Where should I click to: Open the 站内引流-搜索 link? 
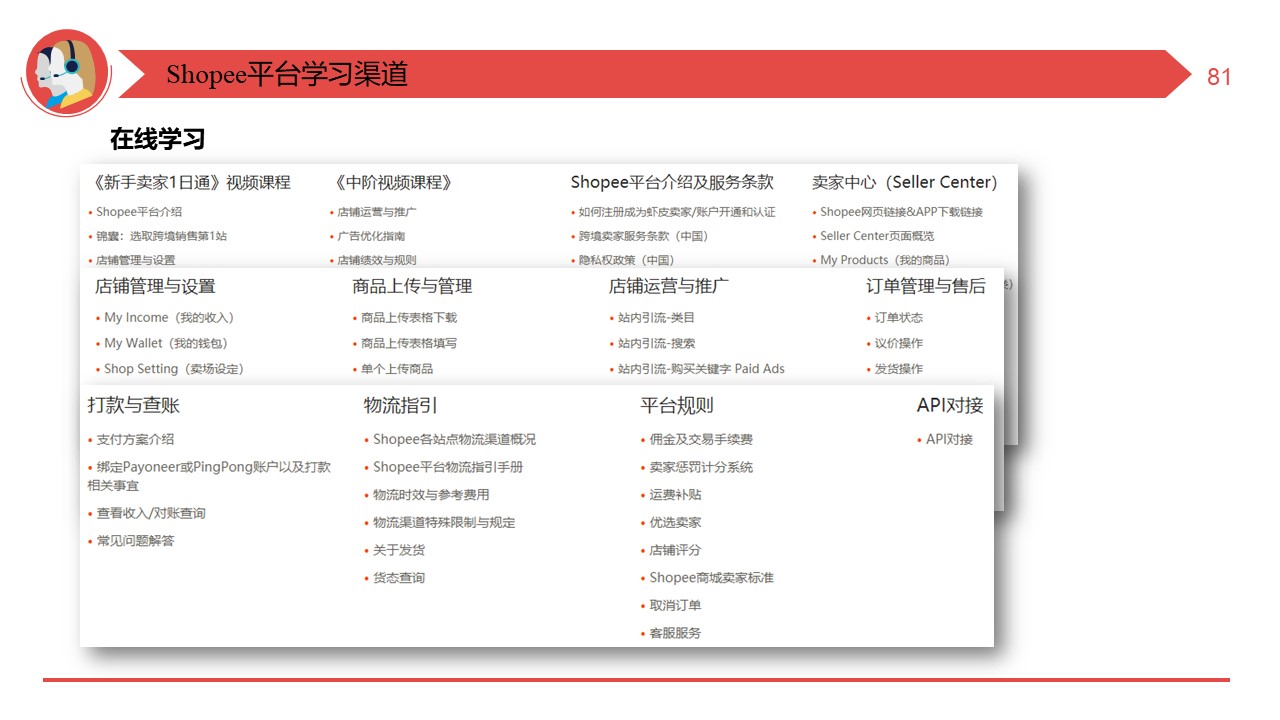(656, 343)
